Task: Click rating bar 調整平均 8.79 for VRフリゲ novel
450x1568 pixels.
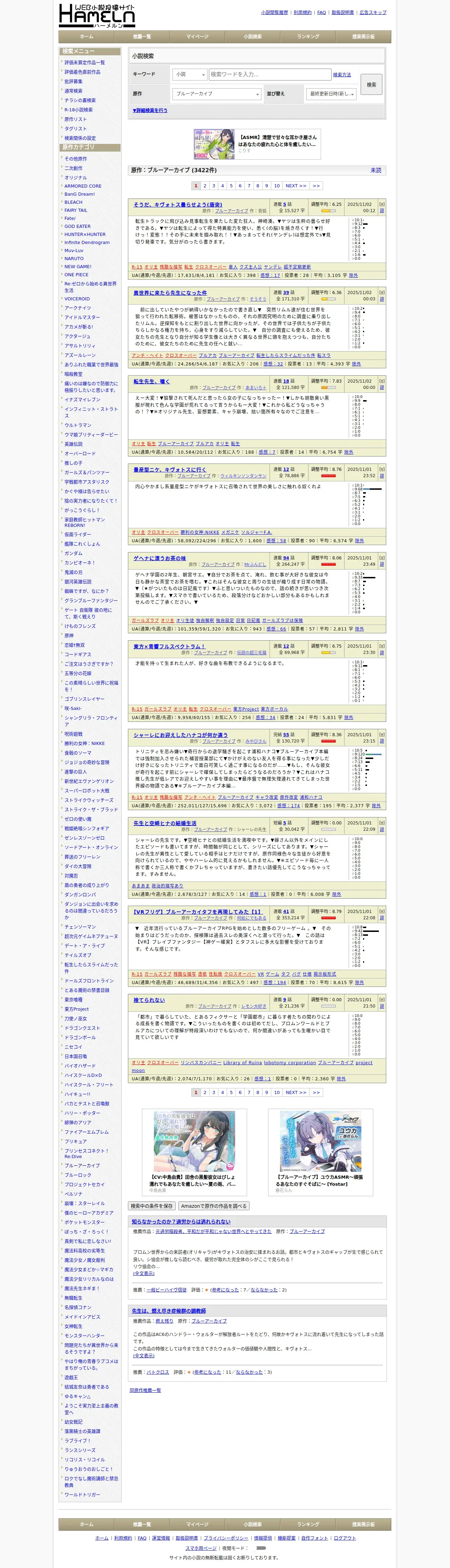Action: 328,918
